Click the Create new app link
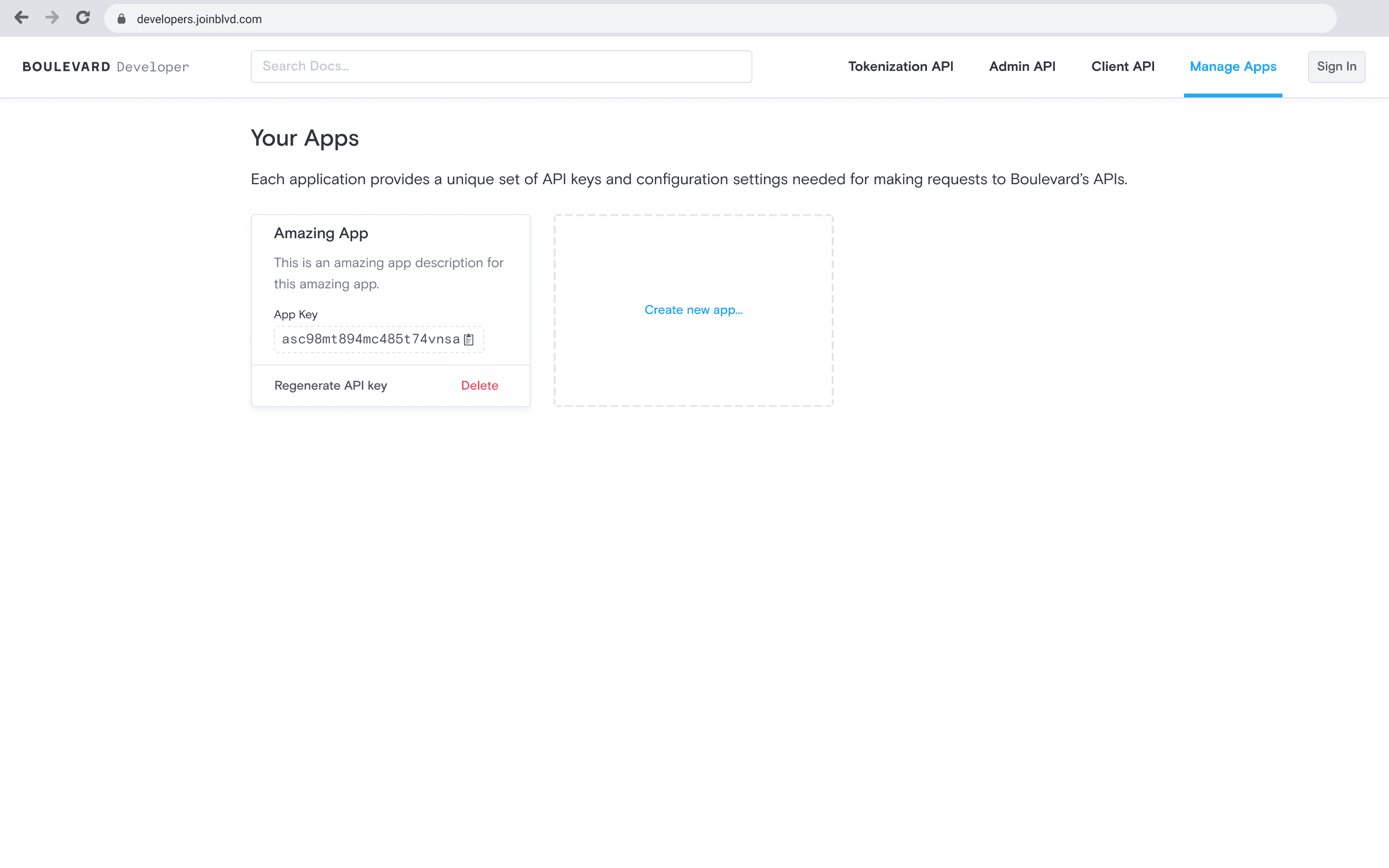This screenshot has width=1389, height=868. [694, 310]
